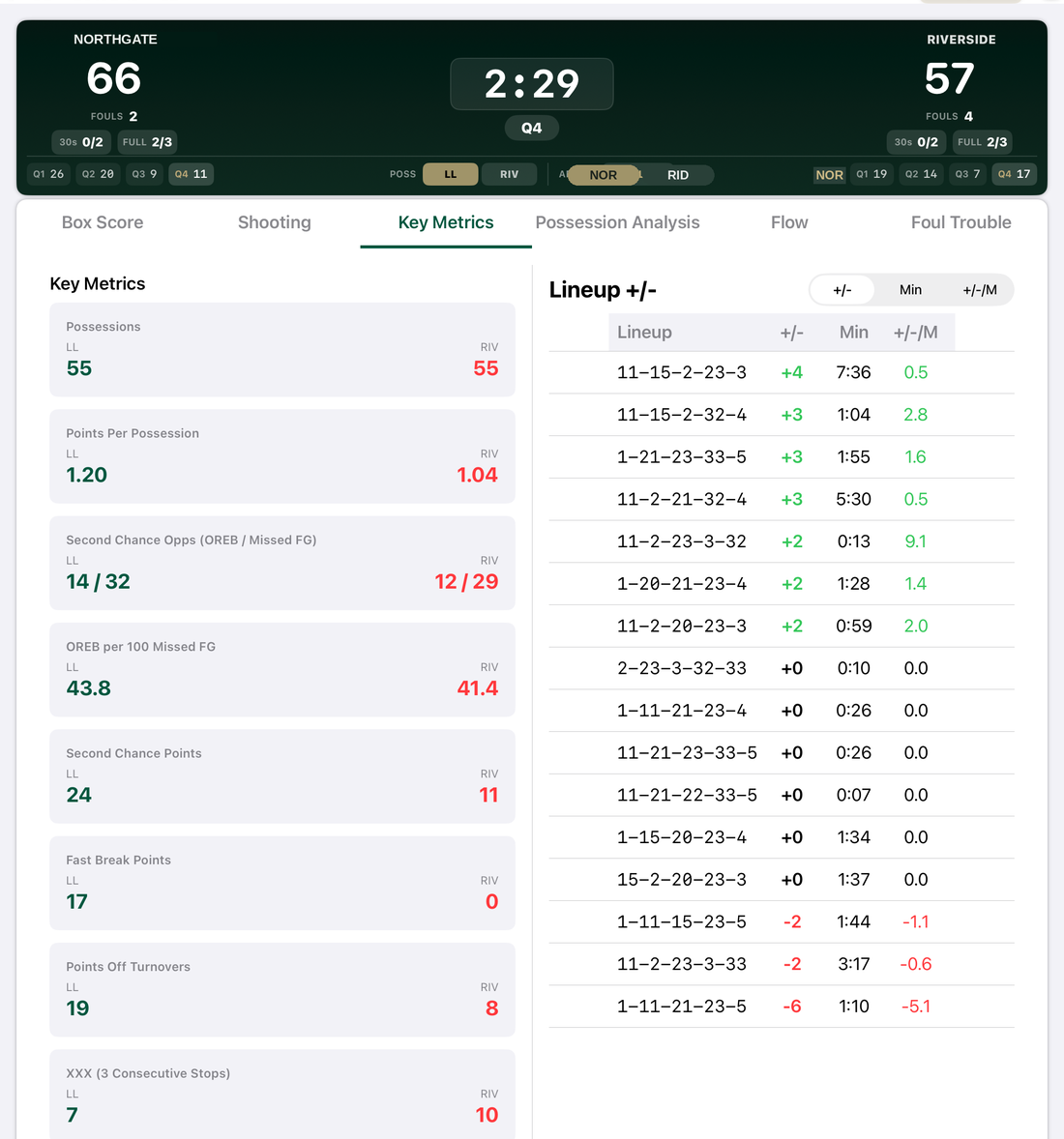Click Riverside score 57
Image resolution: width=1064 pixels, height=1139 pixels.
click(x=949, y=78)
